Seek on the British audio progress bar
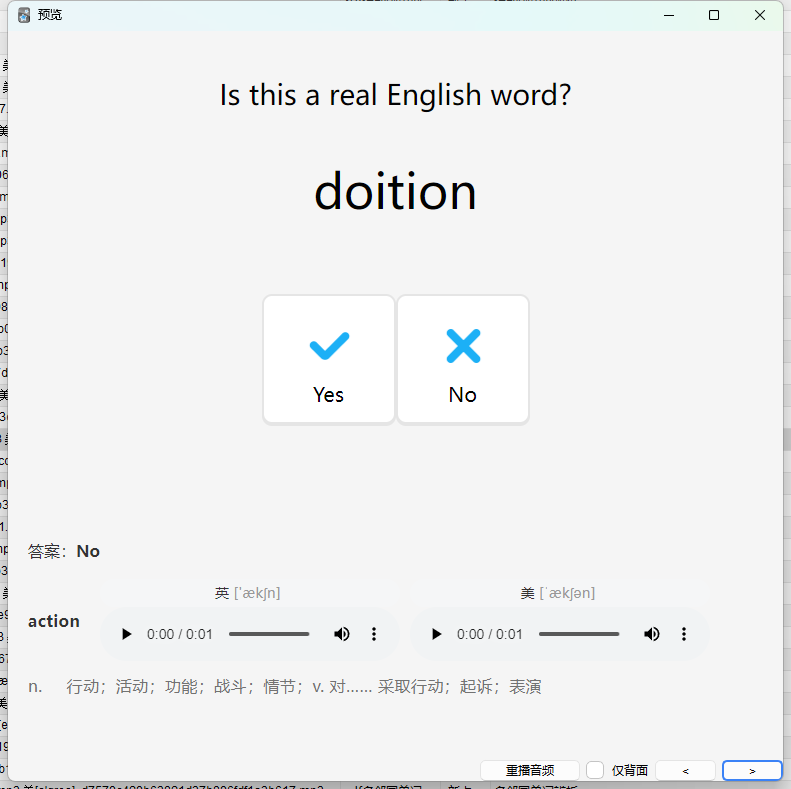 [x=269, y=634]
